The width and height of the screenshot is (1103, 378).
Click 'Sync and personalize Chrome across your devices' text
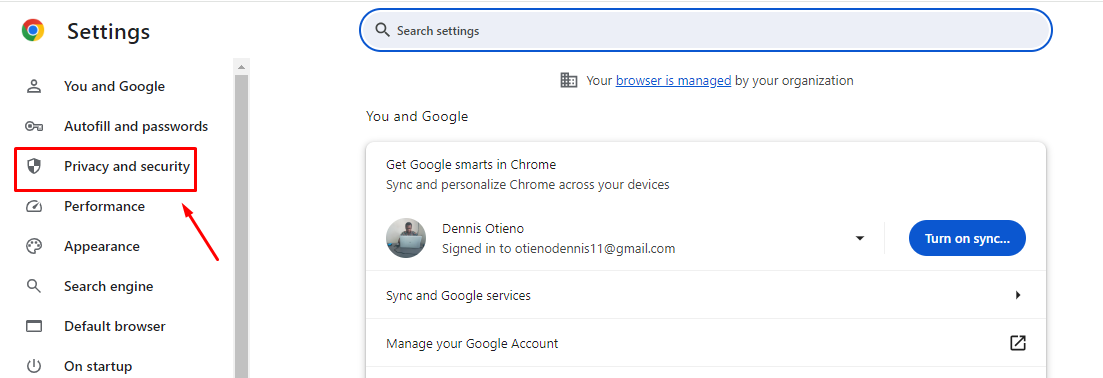tap(528, 184)
